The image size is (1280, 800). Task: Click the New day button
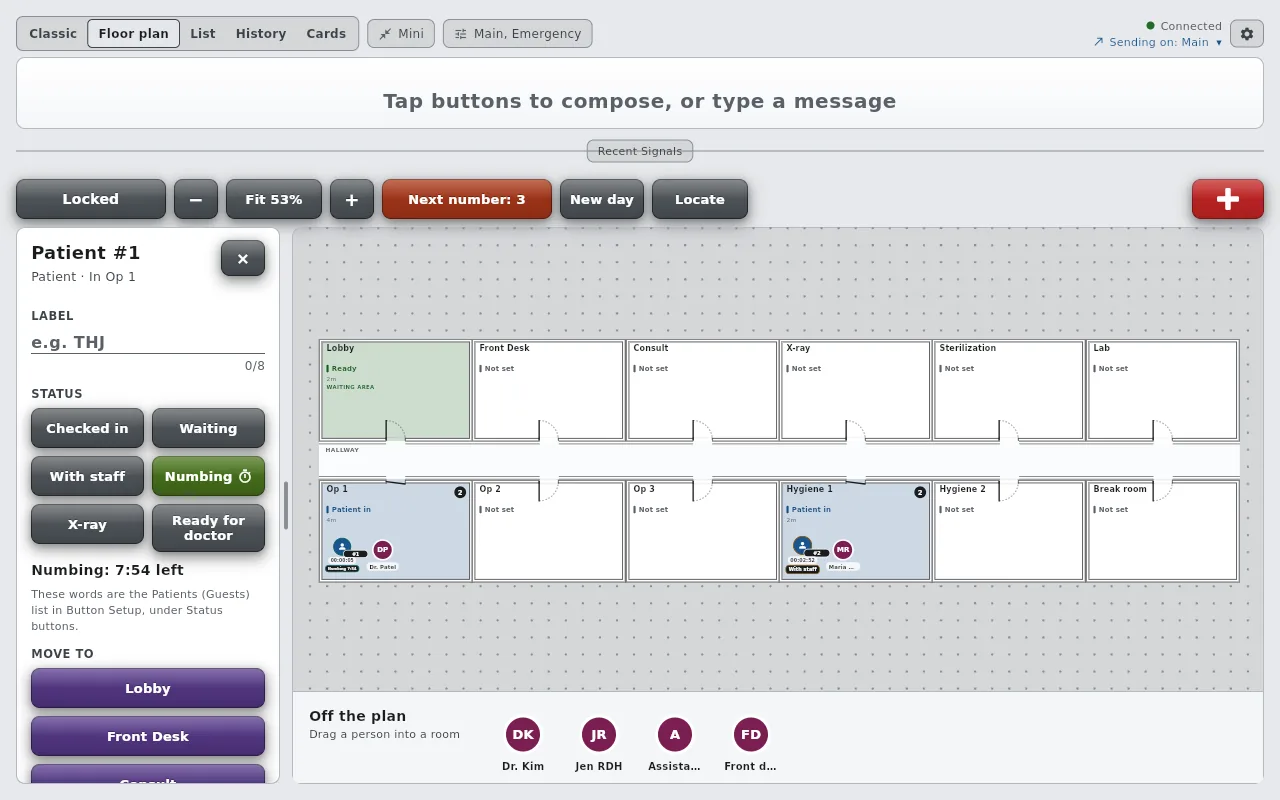coord(602,199)
